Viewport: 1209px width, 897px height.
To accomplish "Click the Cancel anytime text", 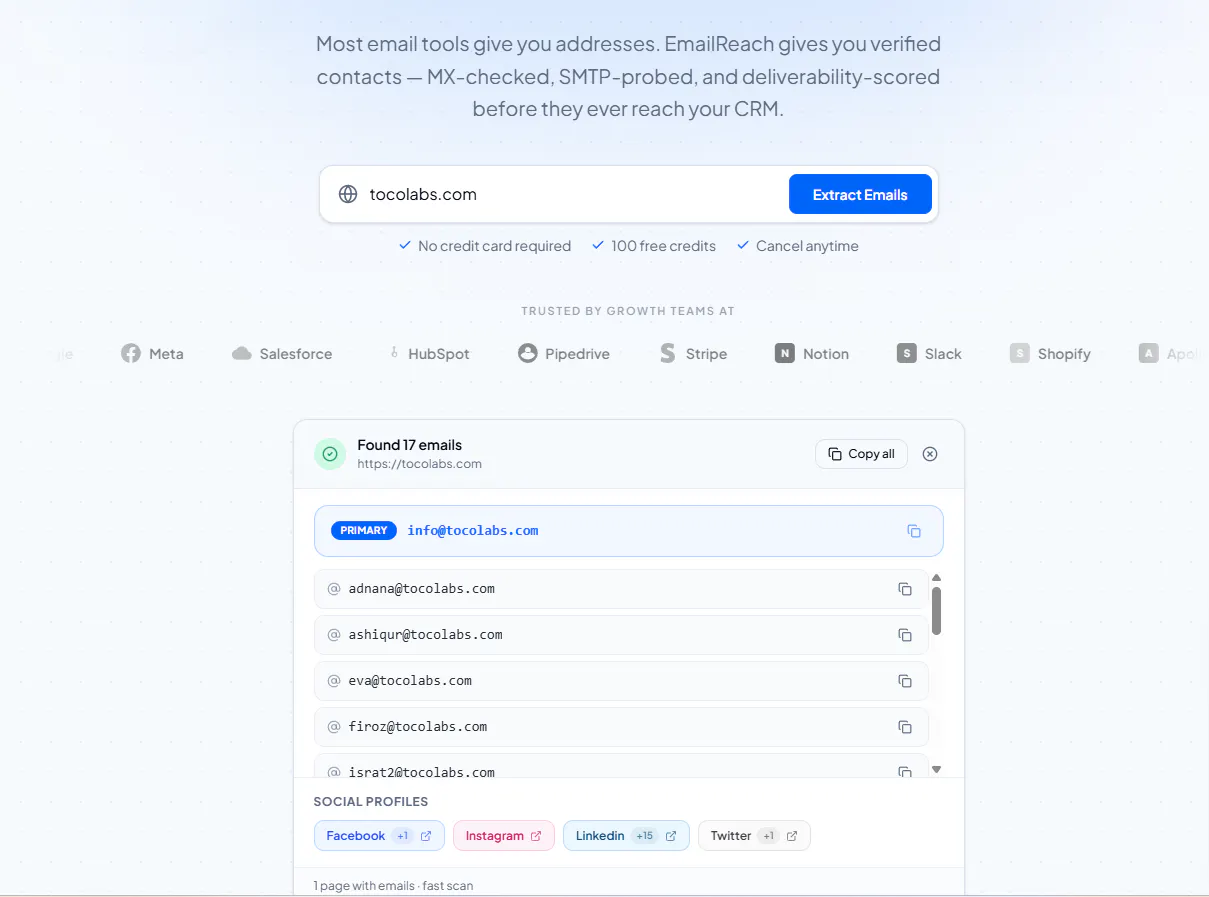I will 807,246.
